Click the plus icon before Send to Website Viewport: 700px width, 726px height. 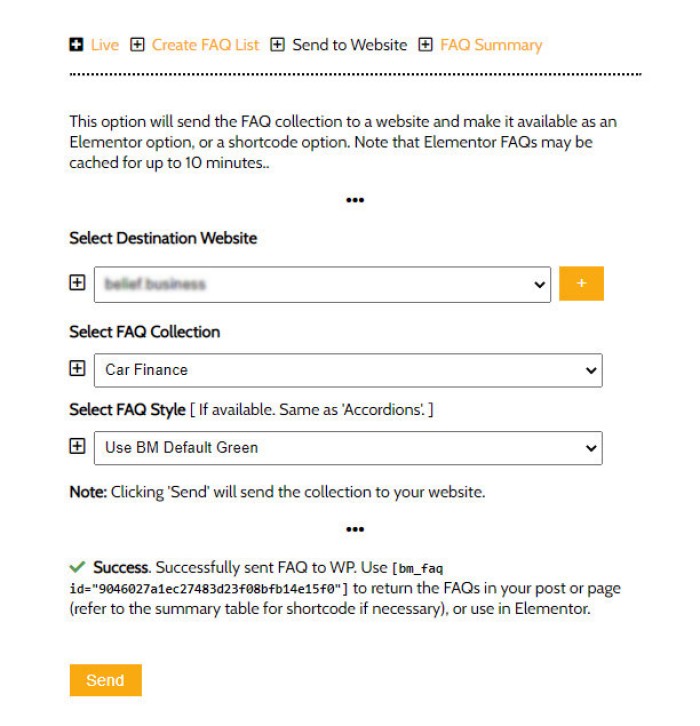pos(278,45)
